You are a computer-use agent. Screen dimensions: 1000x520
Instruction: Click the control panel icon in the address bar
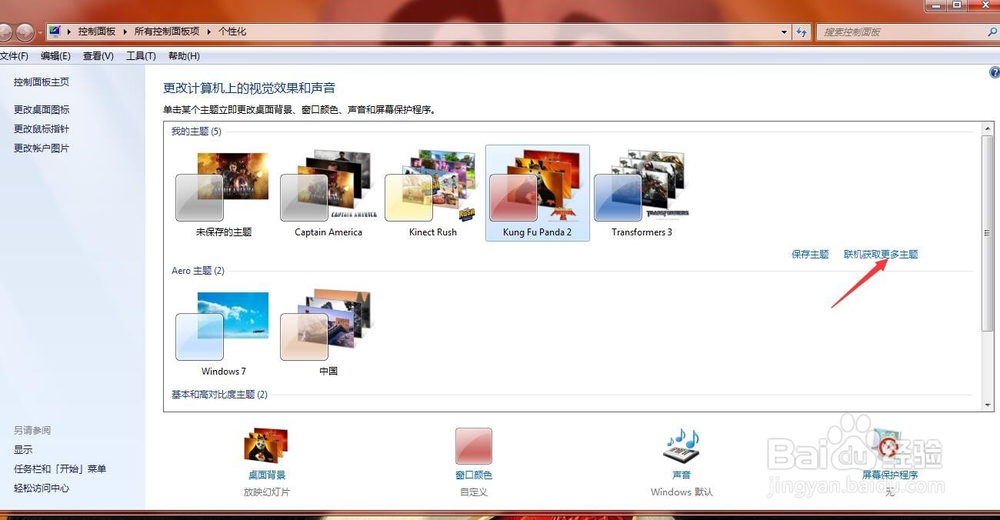(55, 31)
